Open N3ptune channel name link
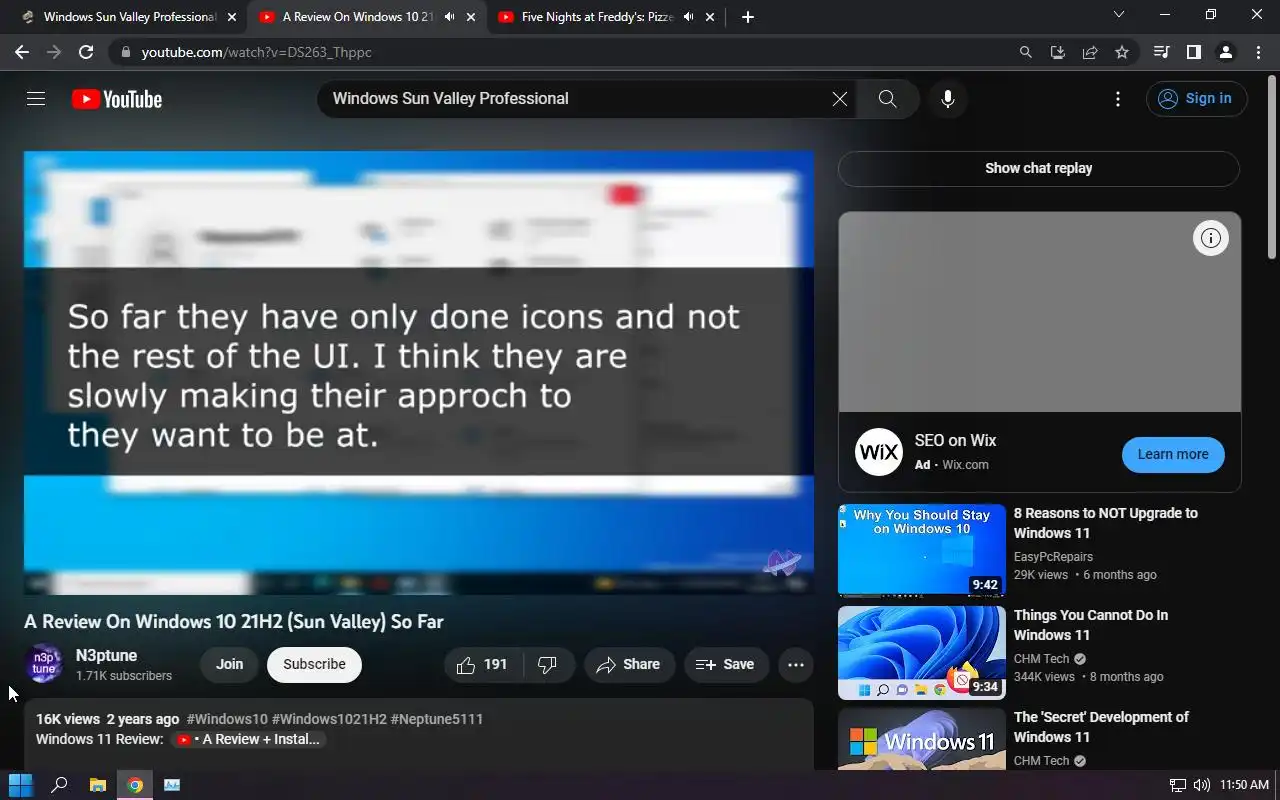The height and width of the screenshot is (800, 1280). click(106, 656)
